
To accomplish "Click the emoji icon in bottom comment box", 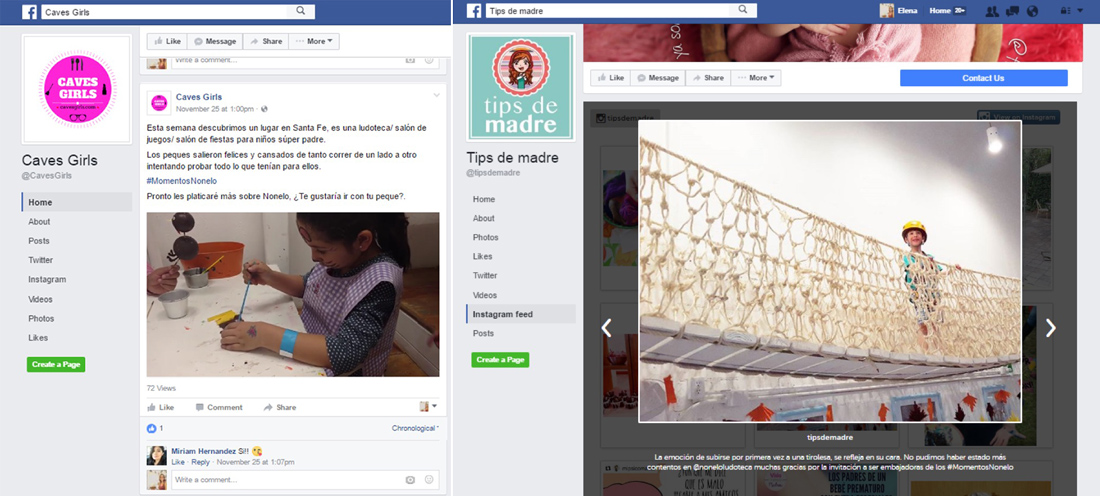I will coord(429,480).
